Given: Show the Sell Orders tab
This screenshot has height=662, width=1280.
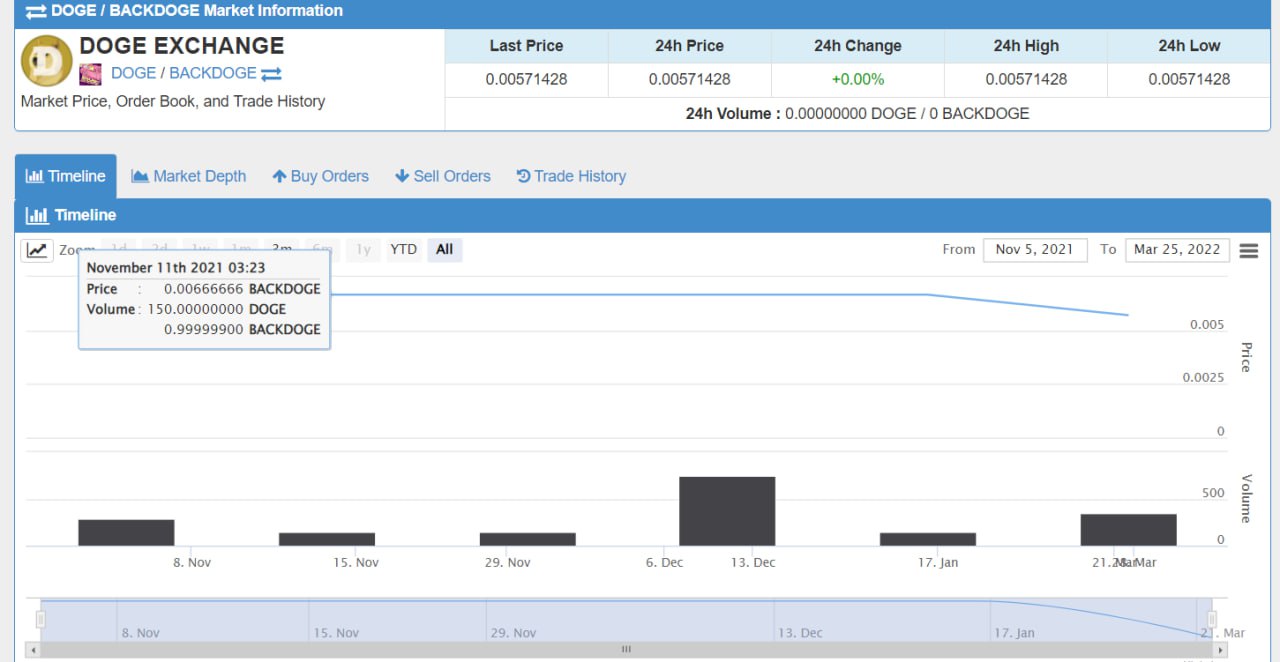Looking at the screenshot, I should pyautogui.click(x=443, y=176).
